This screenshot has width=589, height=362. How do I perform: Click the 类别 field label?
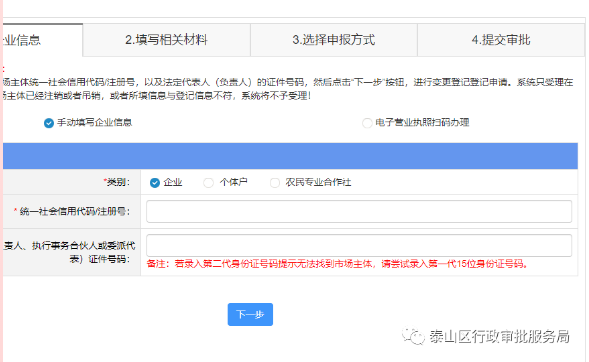click(116, 182)
